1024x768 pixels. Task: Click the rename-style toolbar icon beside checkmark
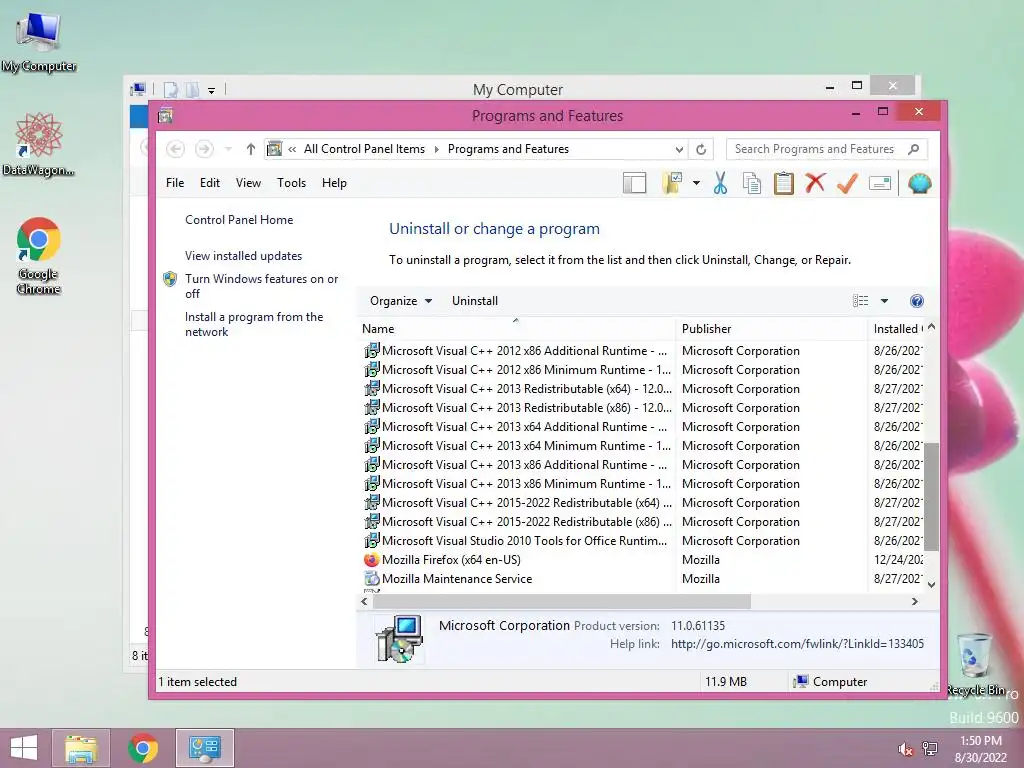pos(880,184)
